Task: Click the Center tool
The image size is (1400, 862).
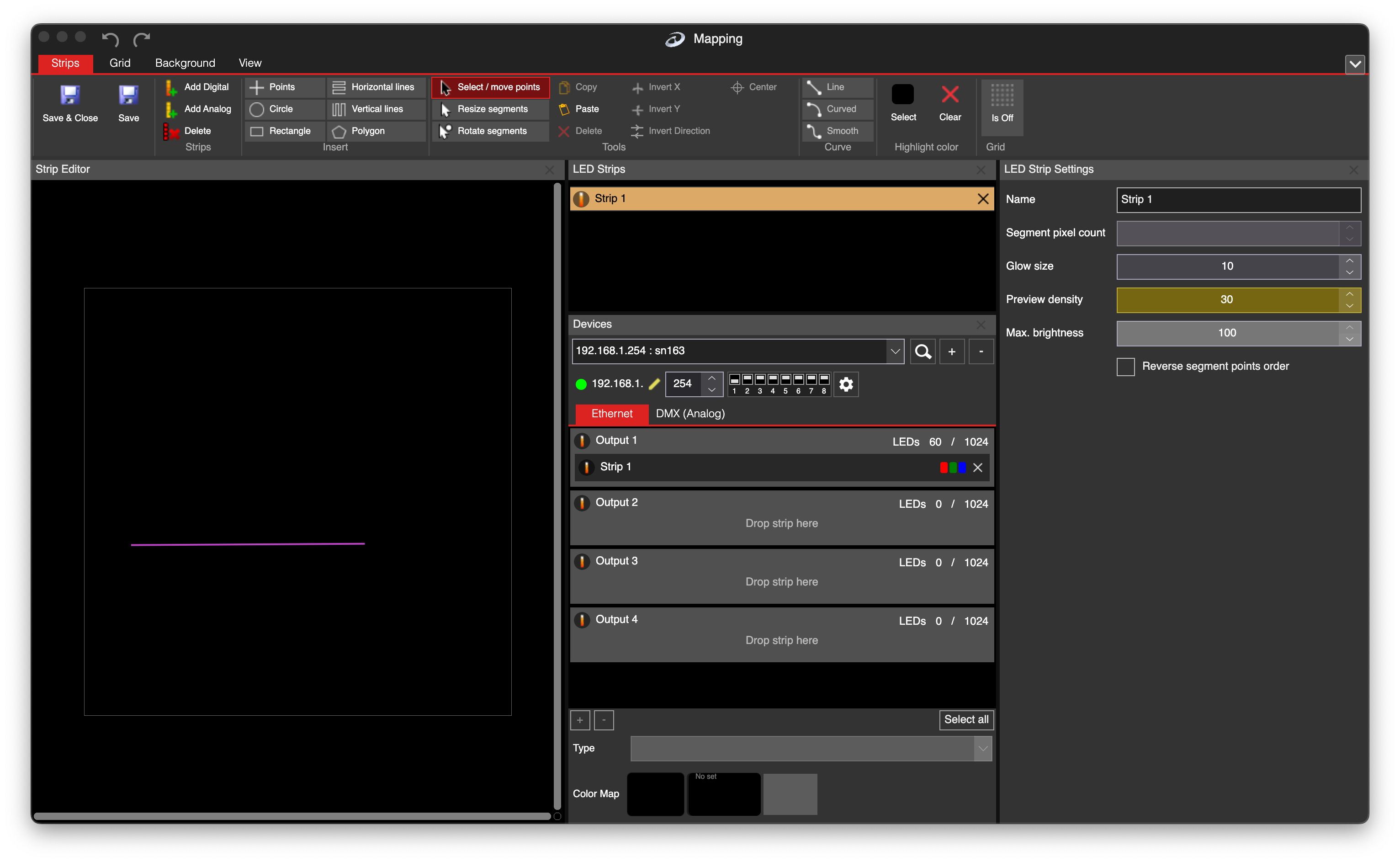Action: [754, 87]
